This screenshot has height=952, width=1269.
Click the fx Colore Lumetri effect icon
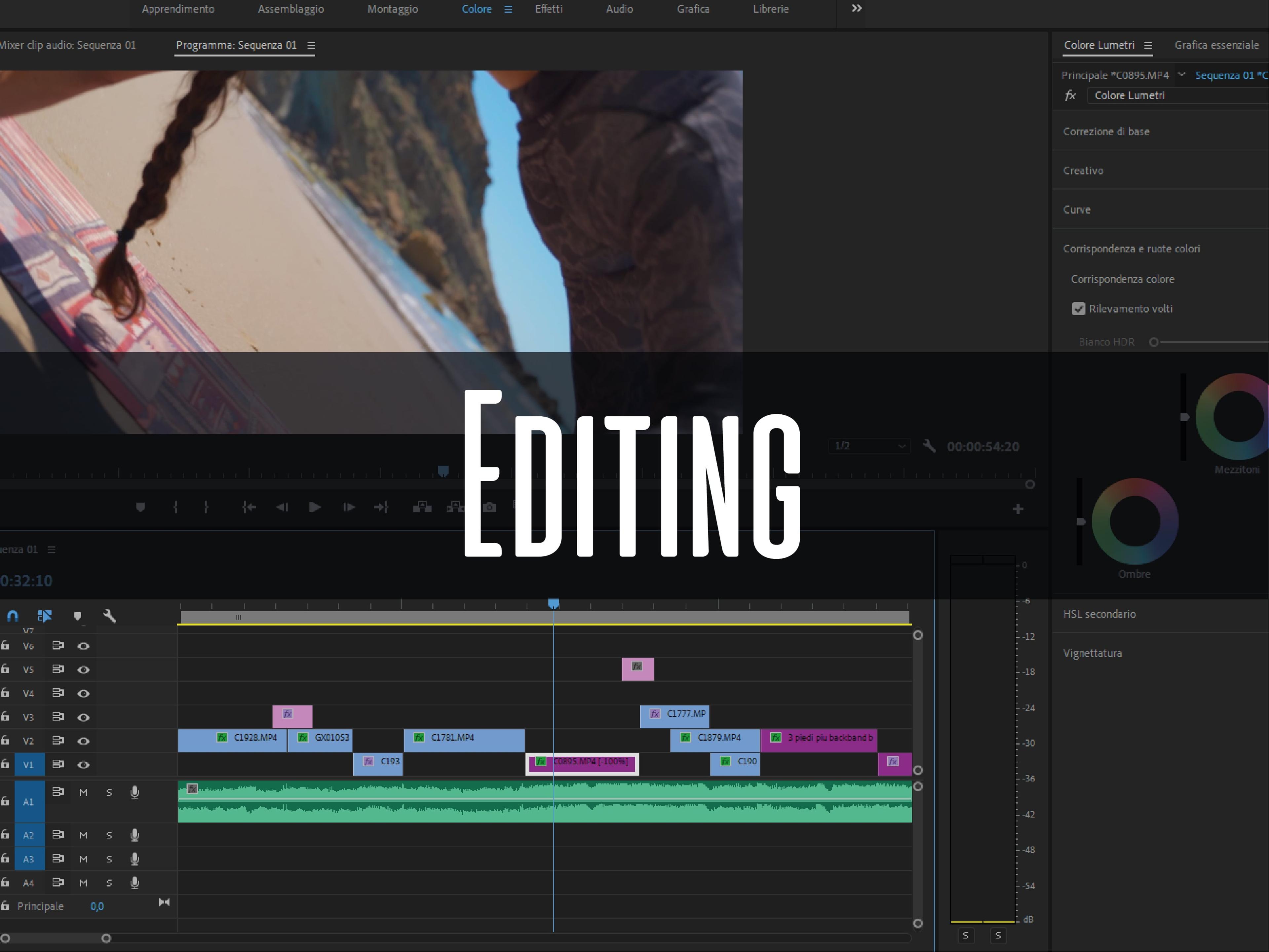coord(1070,95)
